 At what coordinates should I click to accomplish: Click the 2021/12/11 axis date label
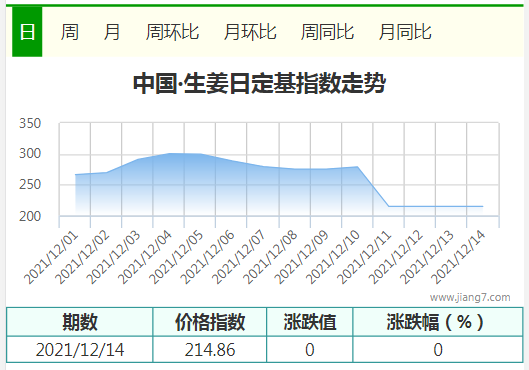tap(364, 257)
